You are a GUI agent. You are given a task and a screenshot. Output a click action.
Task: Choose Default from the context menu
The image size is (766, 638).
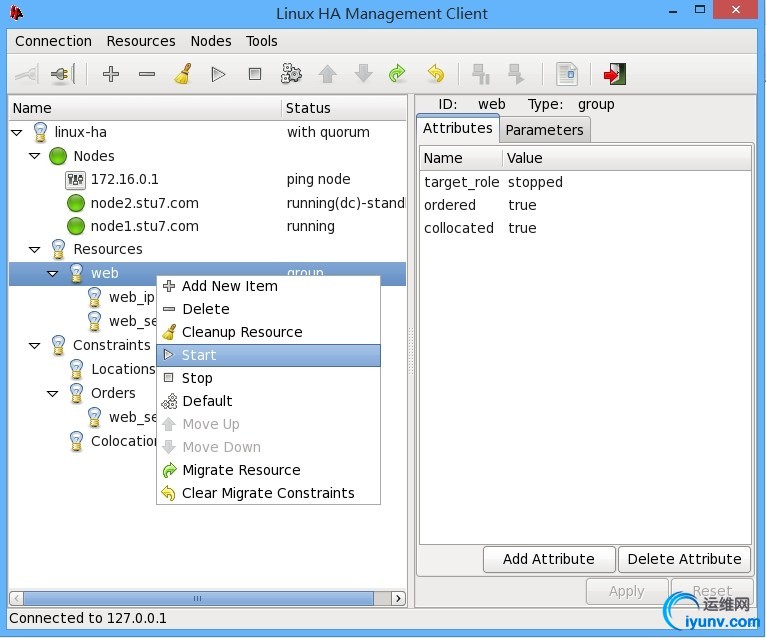click(268, 401)
